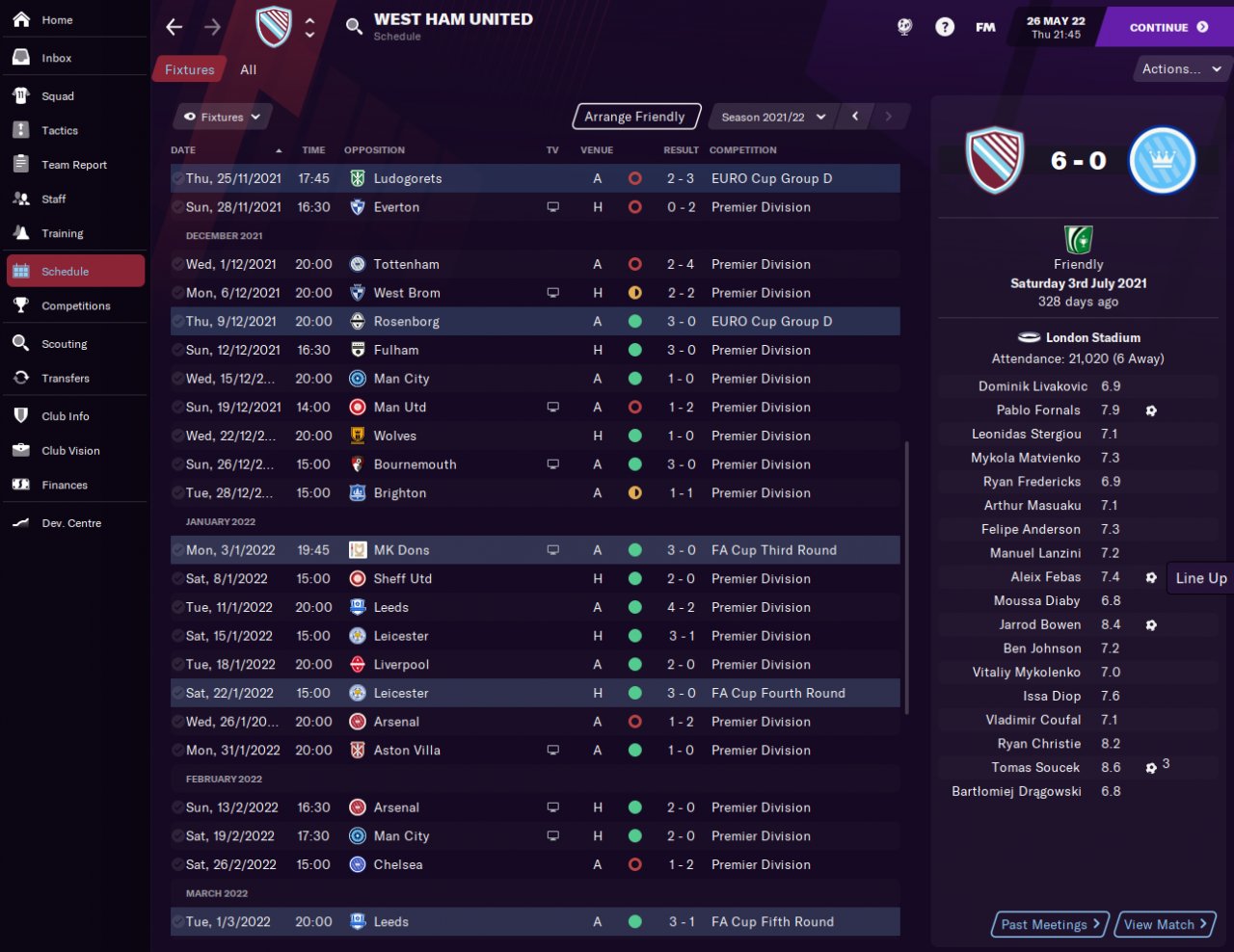Open the help question mark icon
Image resolution: width=1234 pixels, height=952 pixels.
tap(945, 27)
